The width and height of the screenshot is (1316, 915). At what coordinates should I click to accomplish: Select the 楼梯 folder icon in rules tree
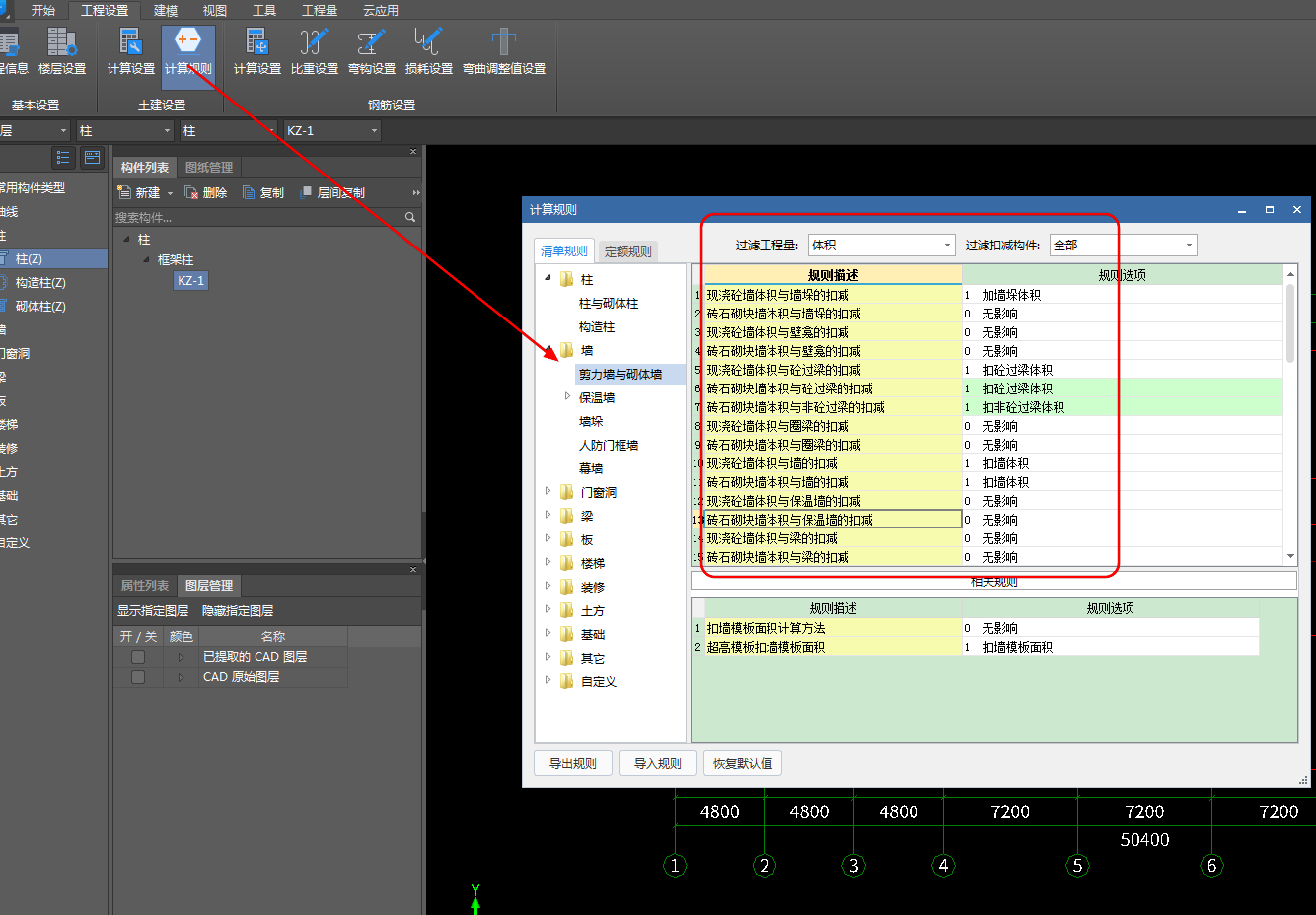click(x=567, y=563)
